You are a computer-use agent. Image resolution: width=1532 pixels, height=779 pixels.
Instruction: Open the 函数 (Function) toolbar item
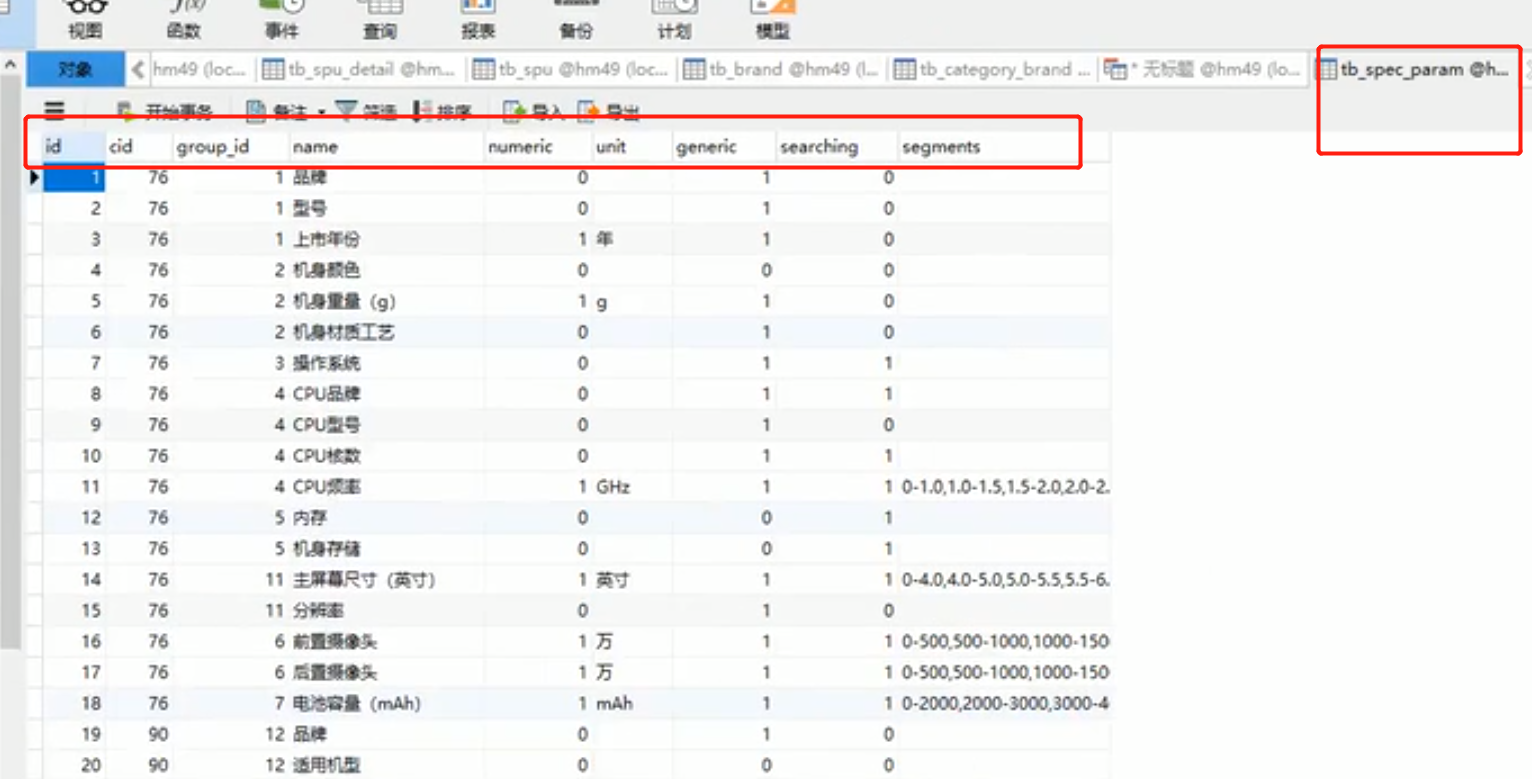(183, 20)
